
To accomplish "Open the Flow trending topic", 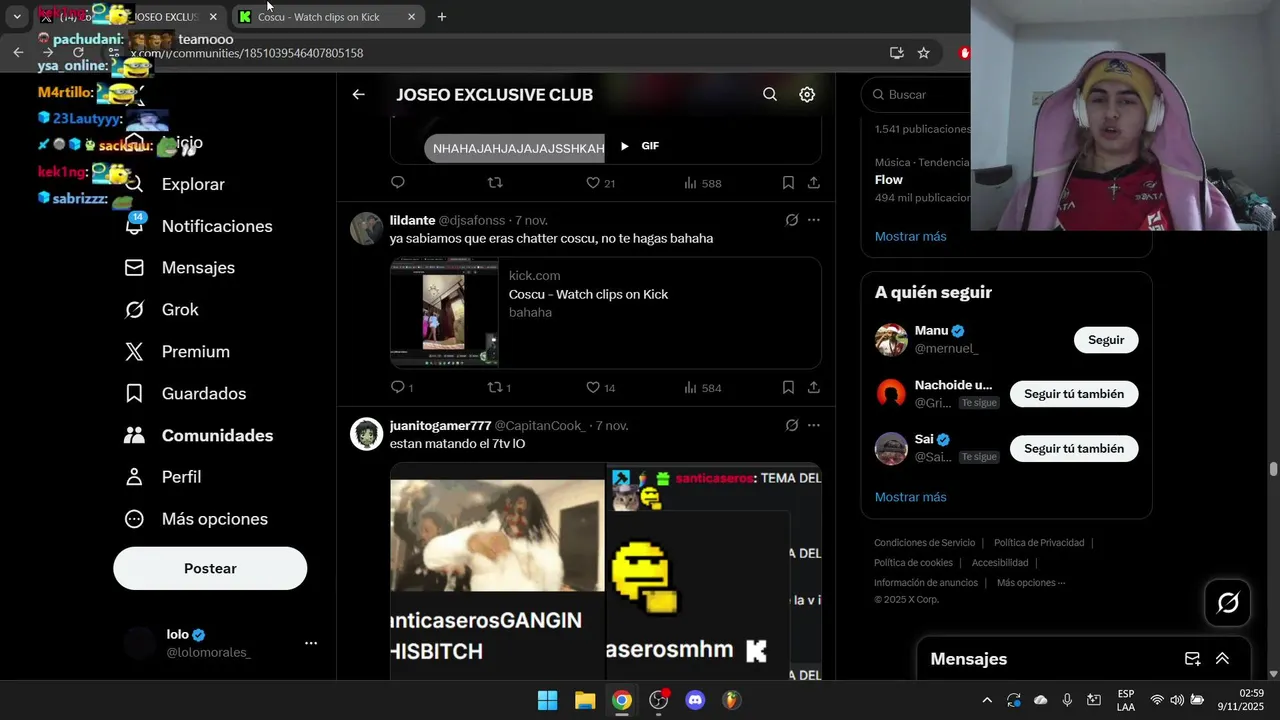I will pyautogui.click(x=889, y=180).
